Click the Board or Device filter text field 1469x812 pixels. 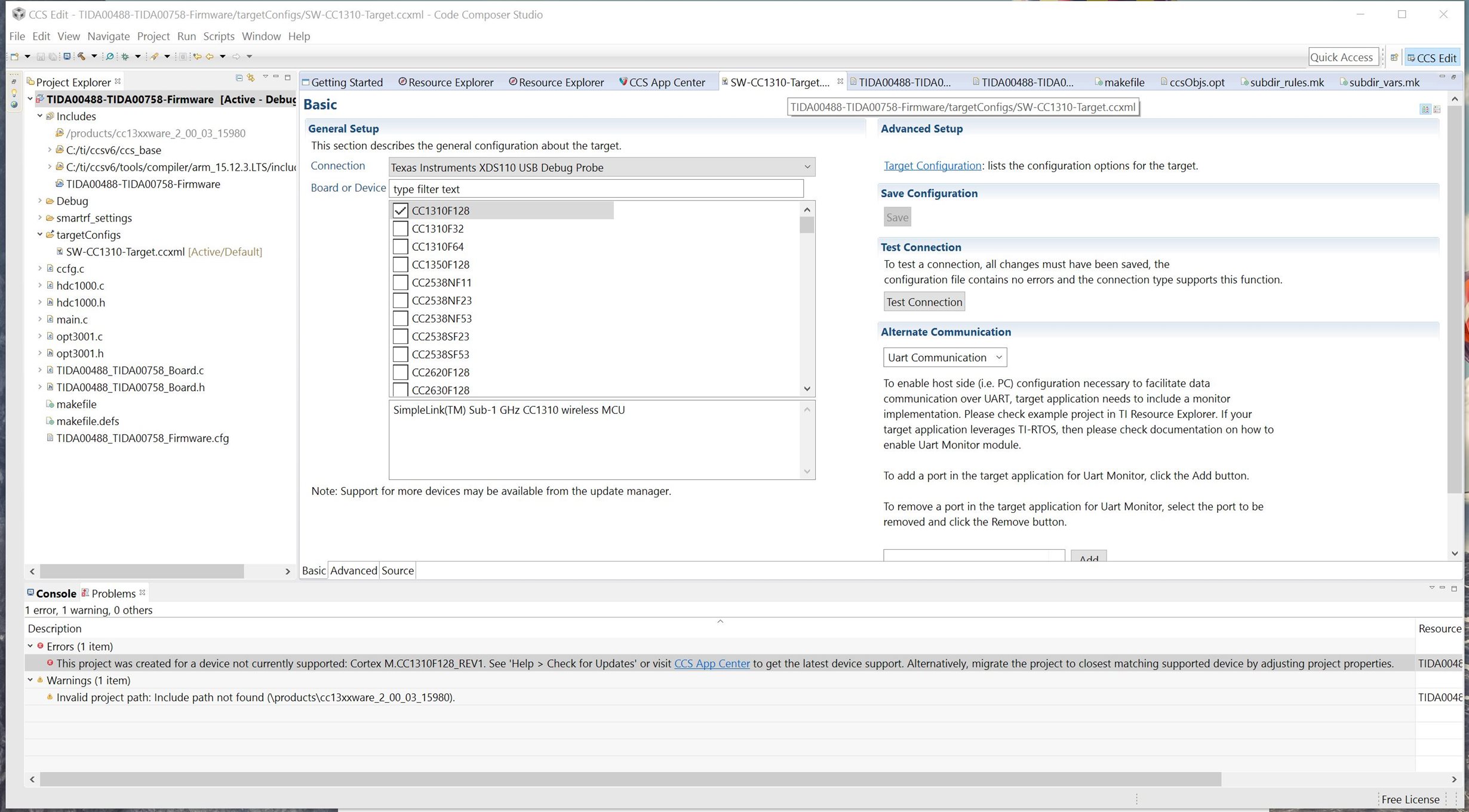596,189
